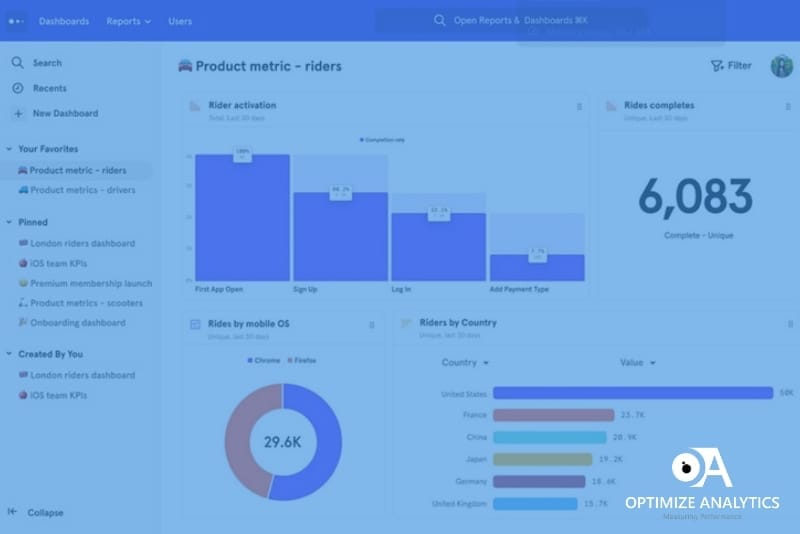Viewport: 800px width, 534px height.
Task: Click the New Dashboard plus icon
Action: [x=17, y=114]
